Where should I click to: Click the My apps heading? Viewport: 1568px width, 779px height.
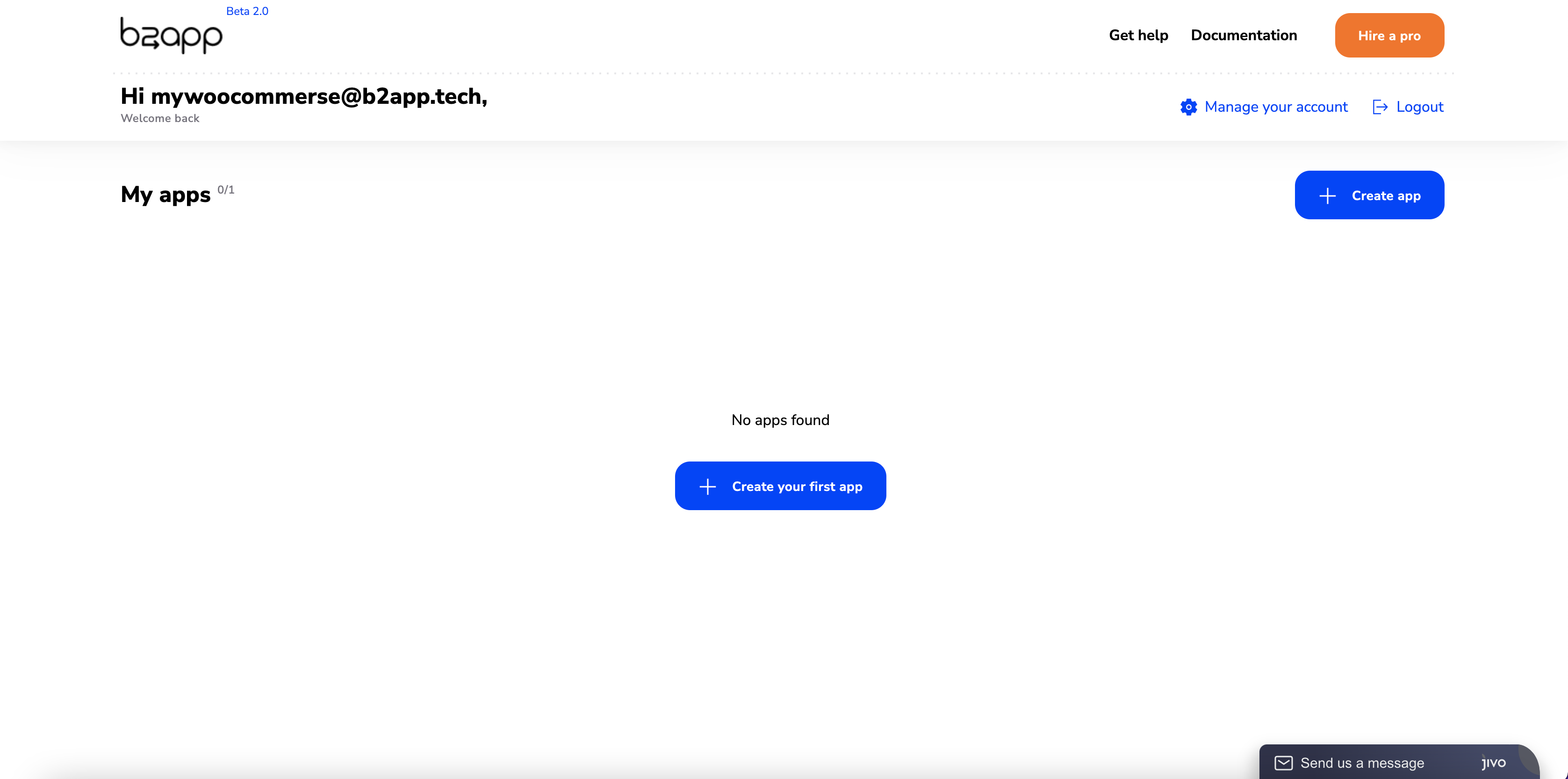pyautogui.click(x=165, y=195)
